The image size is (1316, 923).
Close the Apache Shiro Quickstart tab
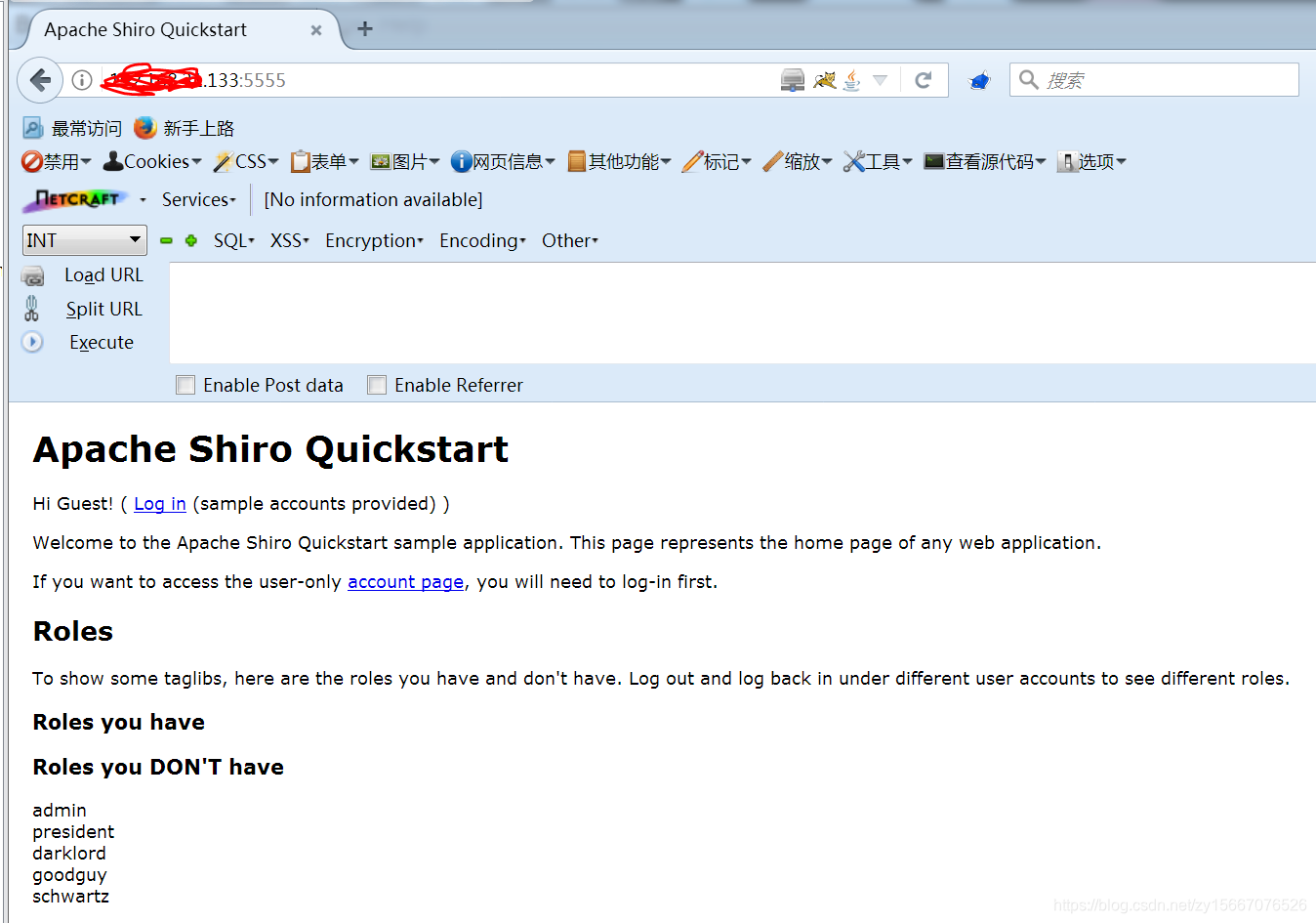[x=316, y=30]
